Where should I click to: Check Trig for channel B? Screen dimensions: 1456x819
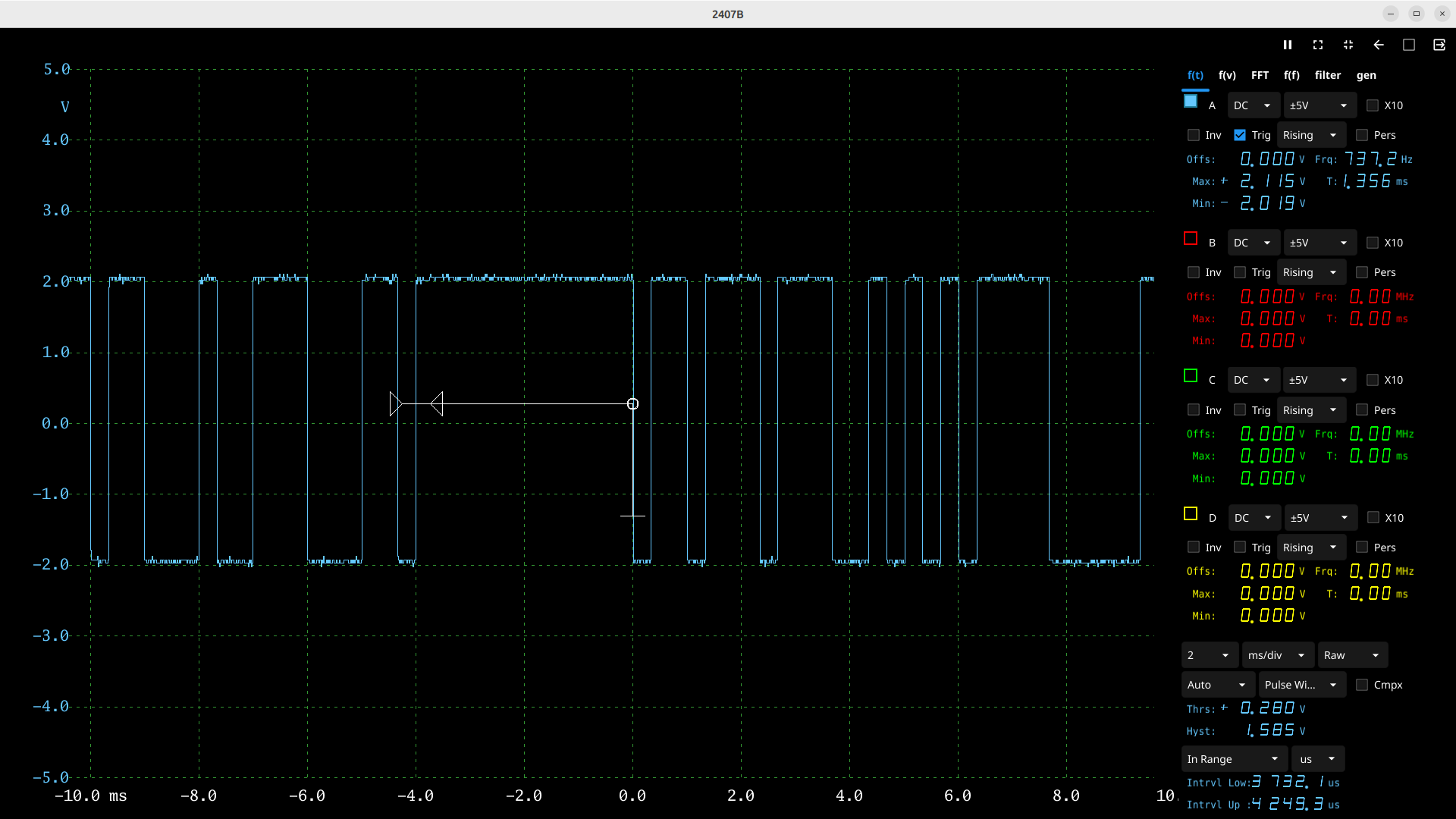(x=1240, y=272)
